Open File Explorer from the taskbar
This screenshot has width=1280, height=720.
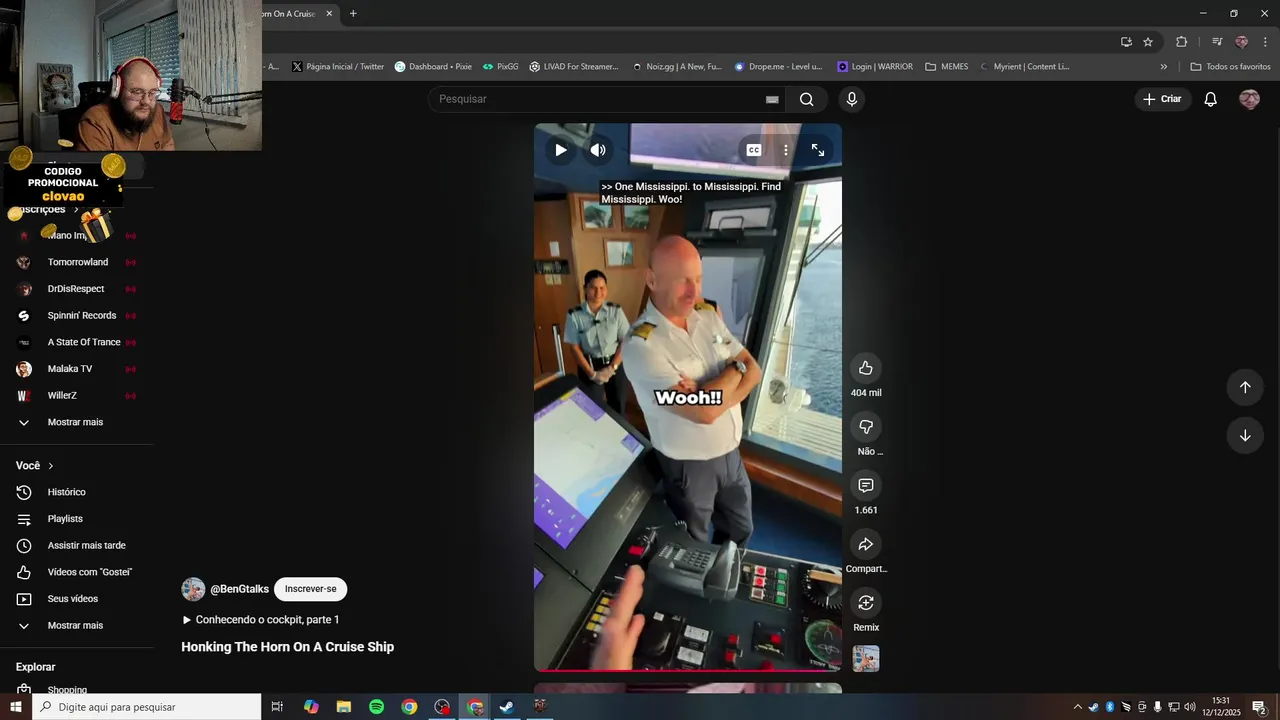coord(344,707)
